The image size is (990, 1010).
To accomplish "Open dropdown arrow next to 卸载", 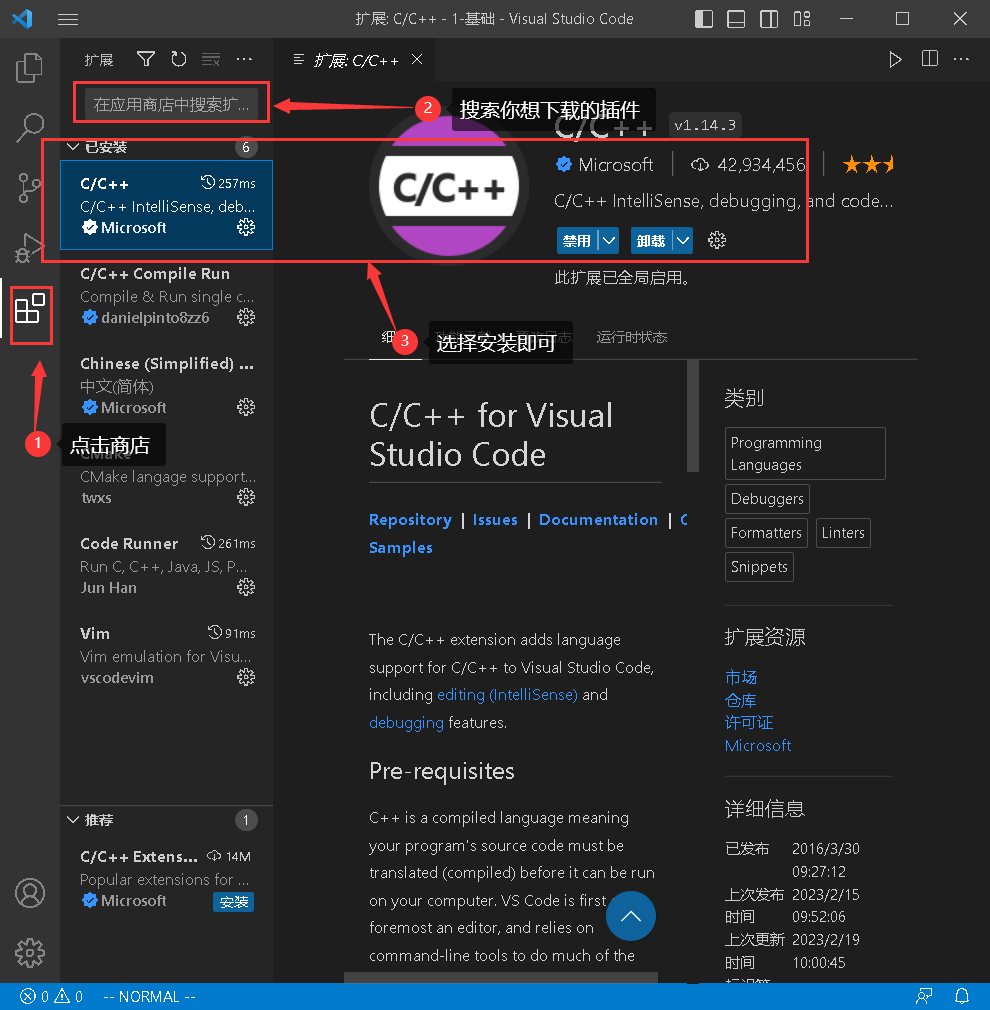I will click(x=683, y=240).
